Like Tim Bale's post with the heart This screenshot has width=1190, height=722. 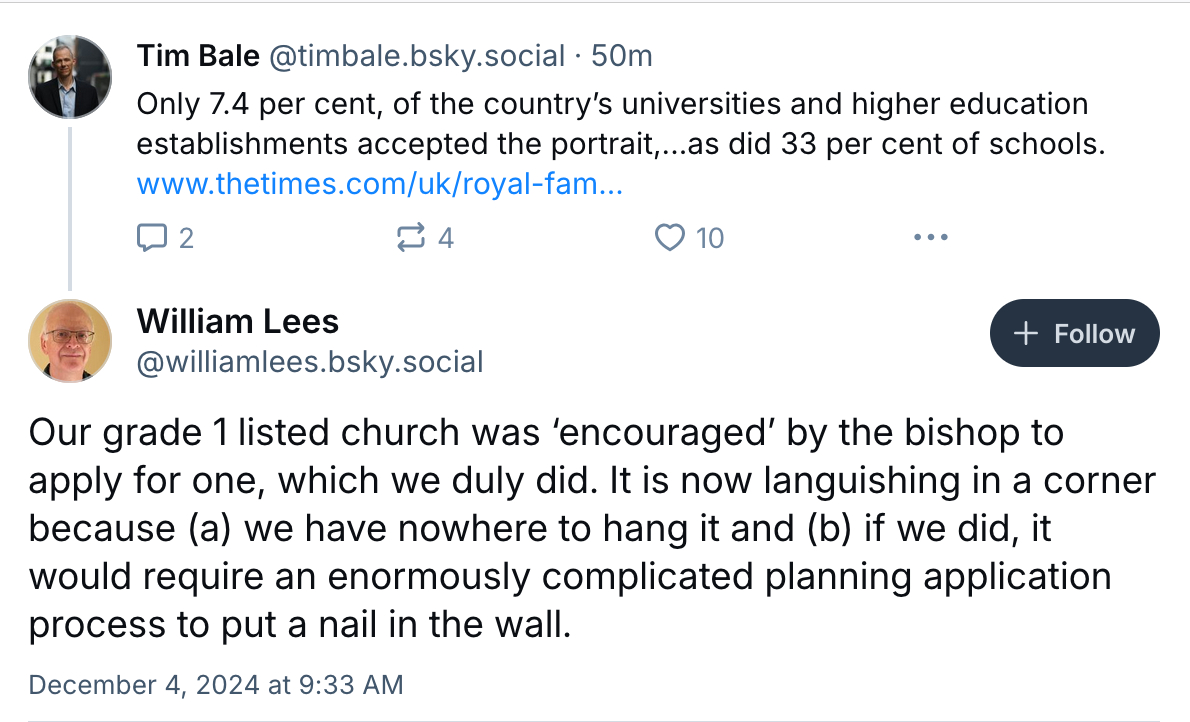pyautogui.click(x=668, y=238)
